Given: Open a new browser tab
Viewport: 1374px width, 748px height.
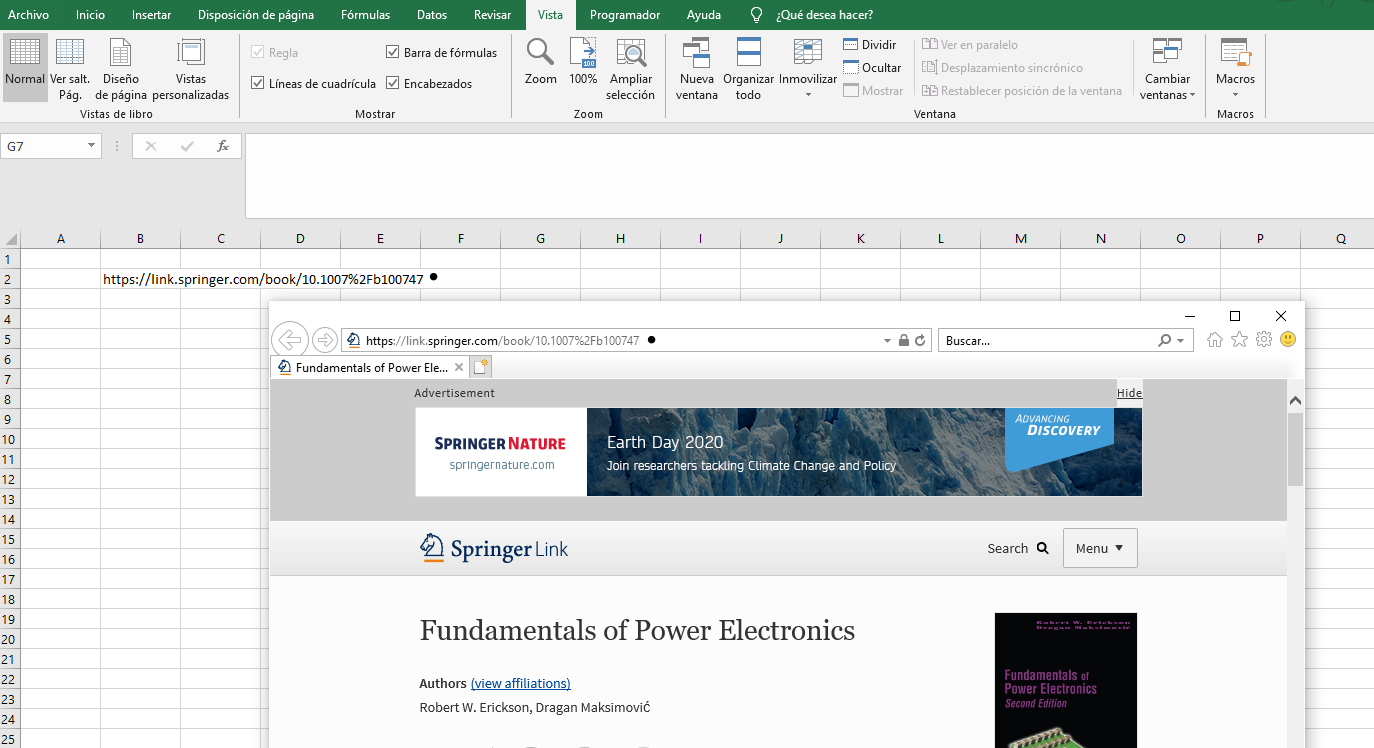Looking at the screenshot, I should click(481, 367).
